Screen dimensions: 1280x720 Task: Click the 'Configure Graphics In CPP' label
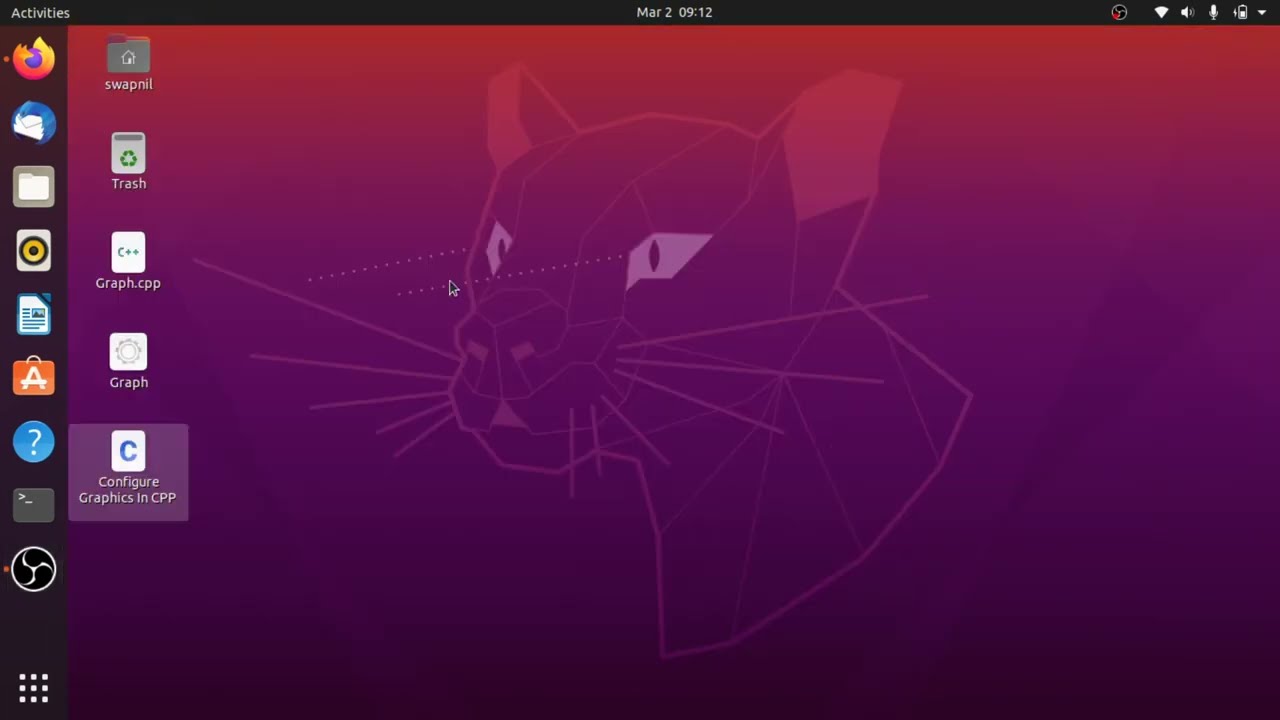click(128, 490)
